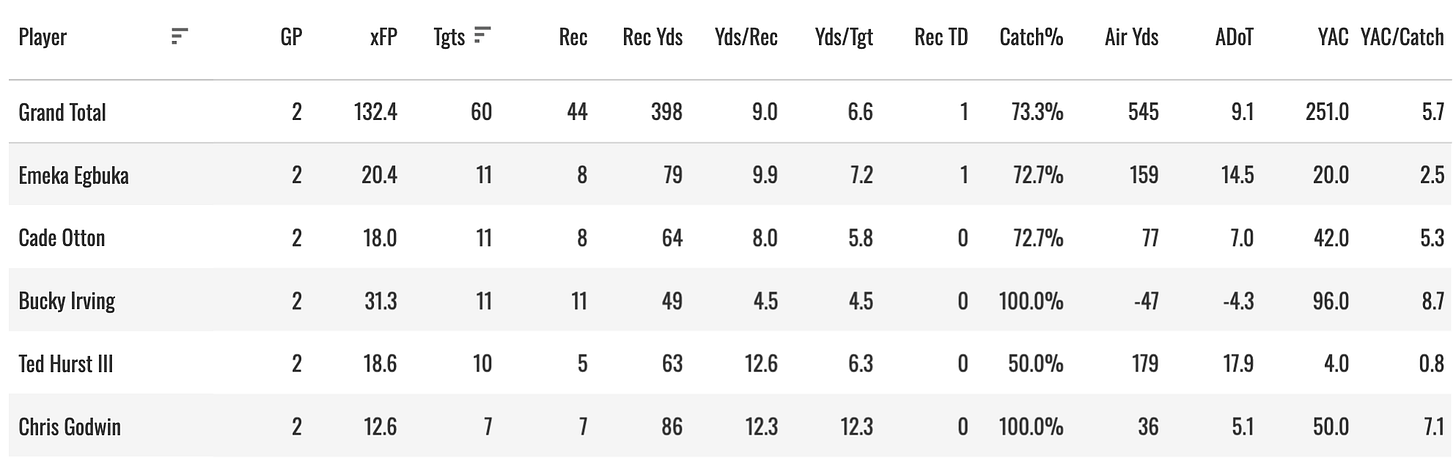Click the sort icon beside Player header

pos(179,37)
